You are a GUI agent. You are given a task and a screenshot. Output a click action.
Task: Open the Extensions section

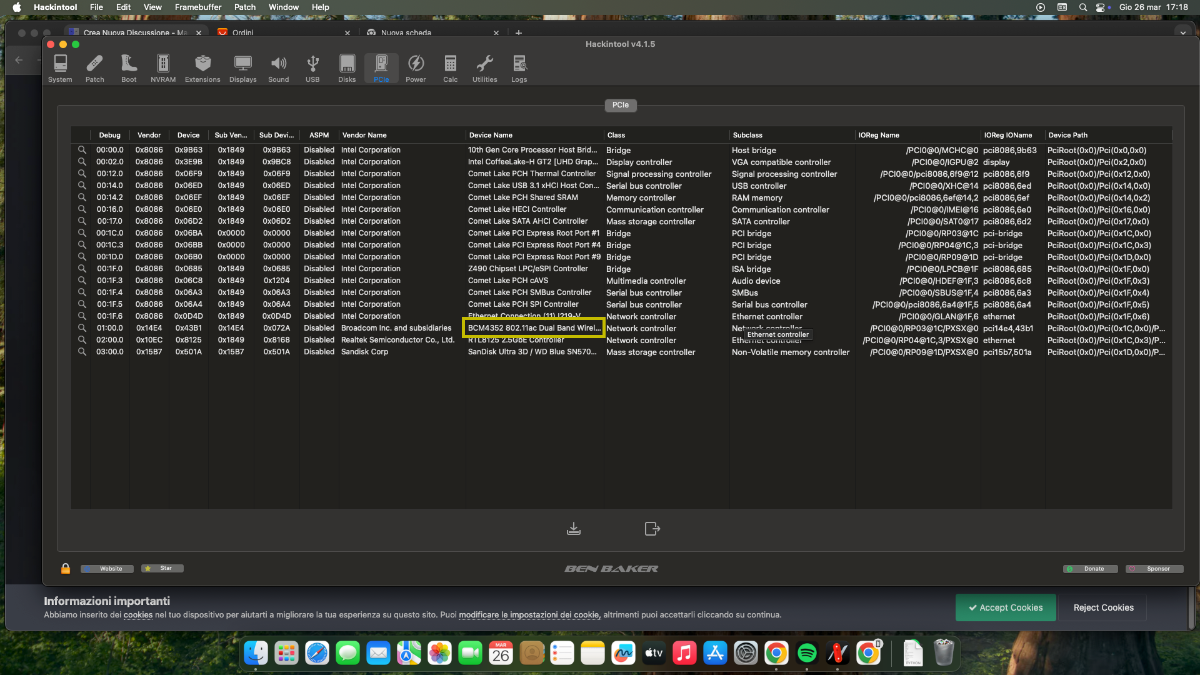(203, 68)
